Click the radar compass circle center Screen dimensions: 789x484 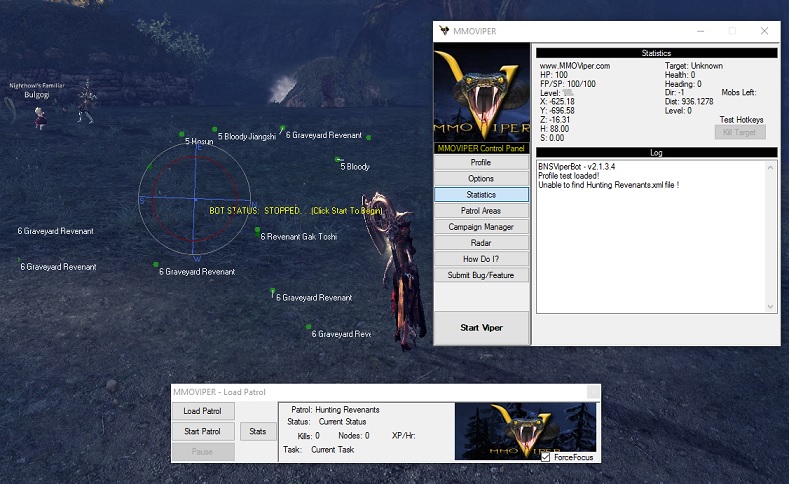195,199
